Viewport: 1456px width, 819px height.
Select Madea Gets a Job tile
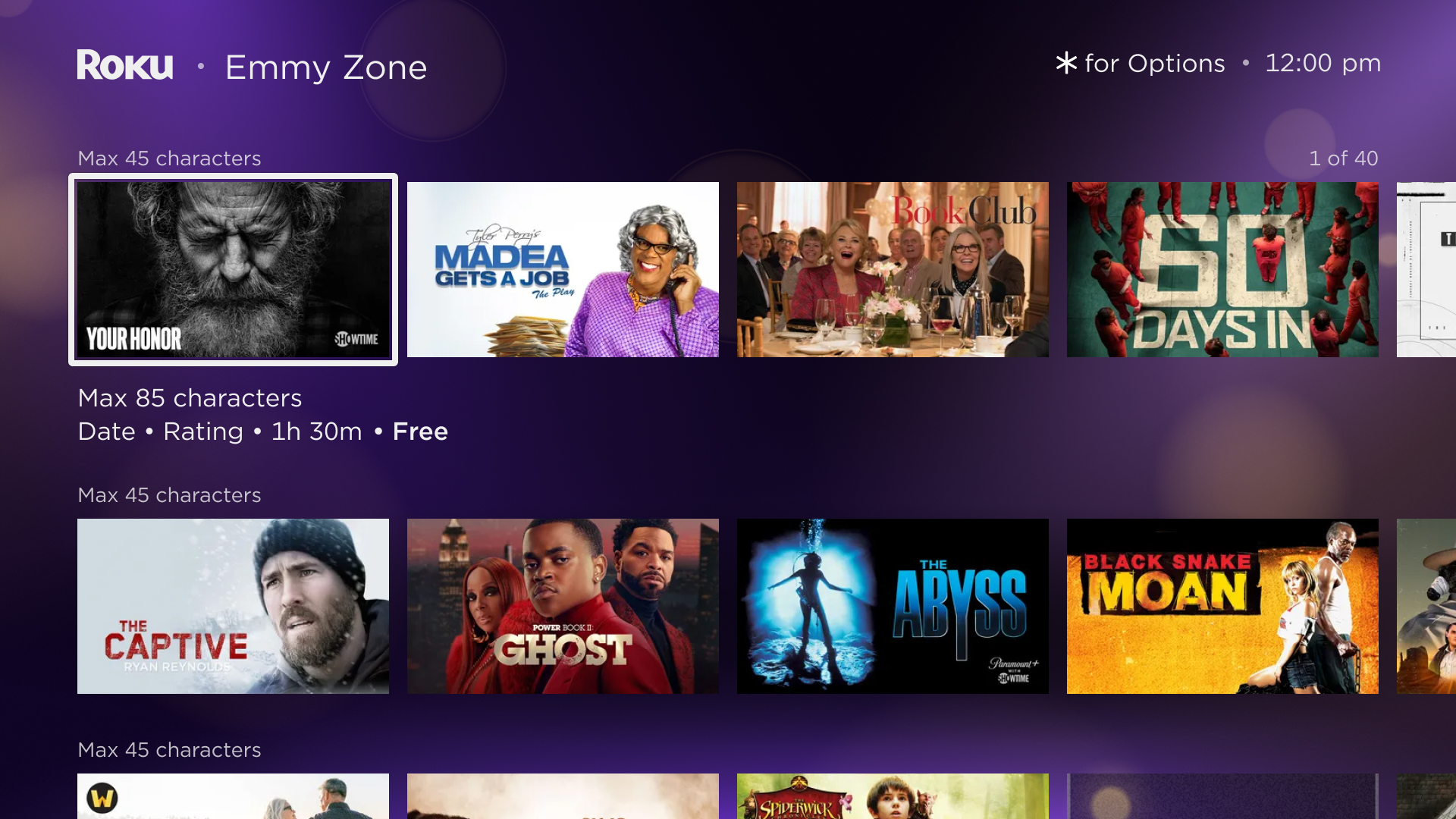(563, 269)
